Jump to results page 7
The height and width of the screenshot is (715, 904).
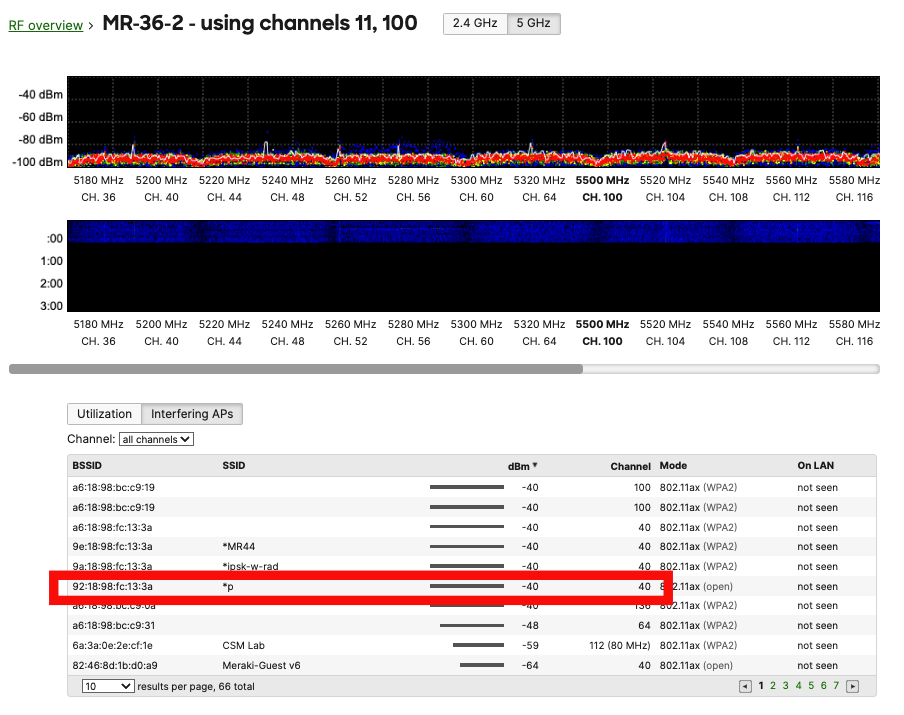836,686
